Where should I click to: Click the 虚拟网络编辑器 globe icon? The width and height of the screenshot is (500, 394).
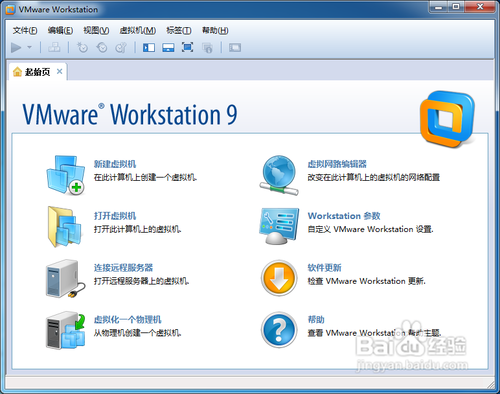click(x=279, y=175)
